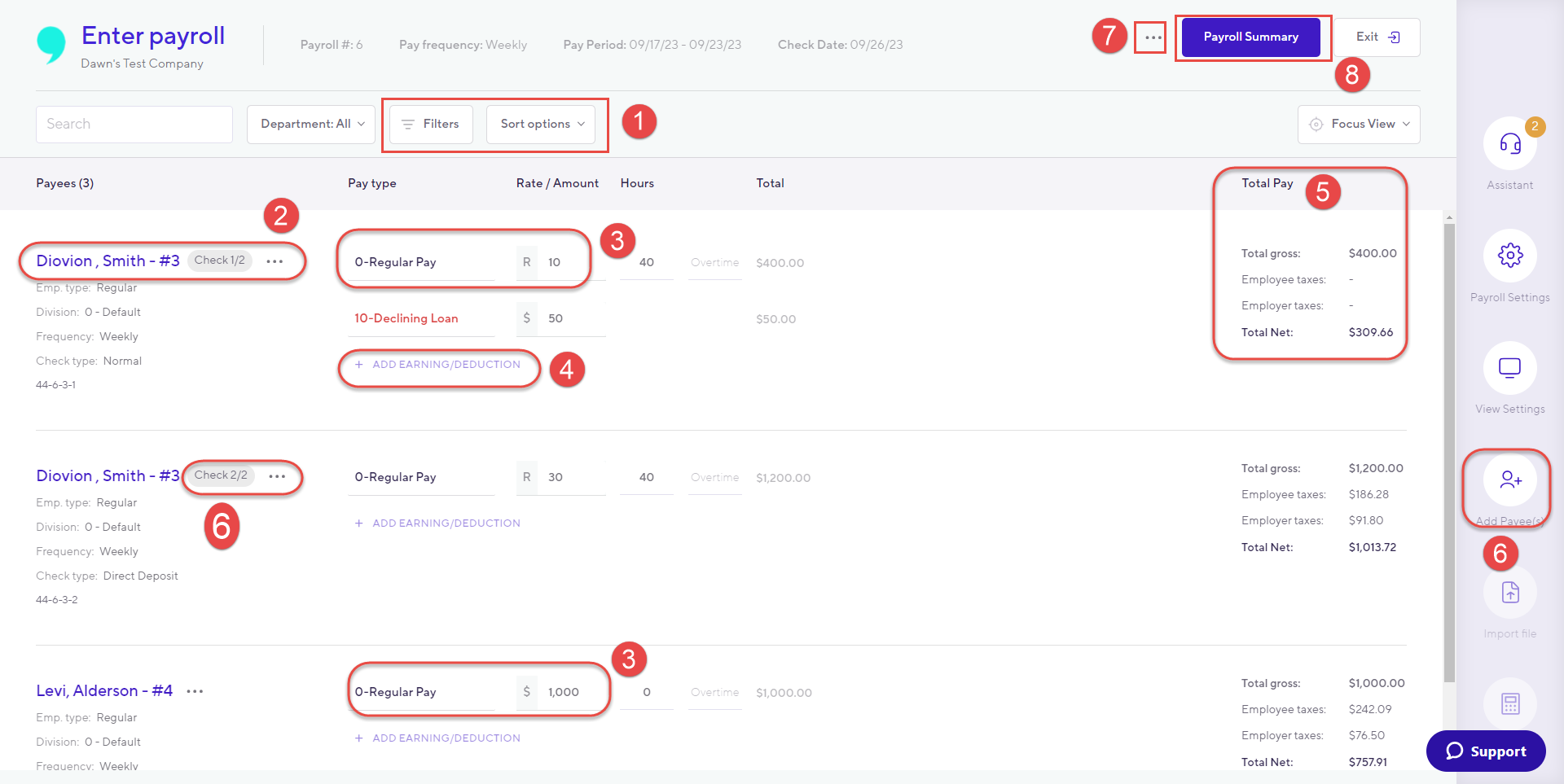
Task: Edit hours field on Check 1/2 row
Action: coord(647,262)
